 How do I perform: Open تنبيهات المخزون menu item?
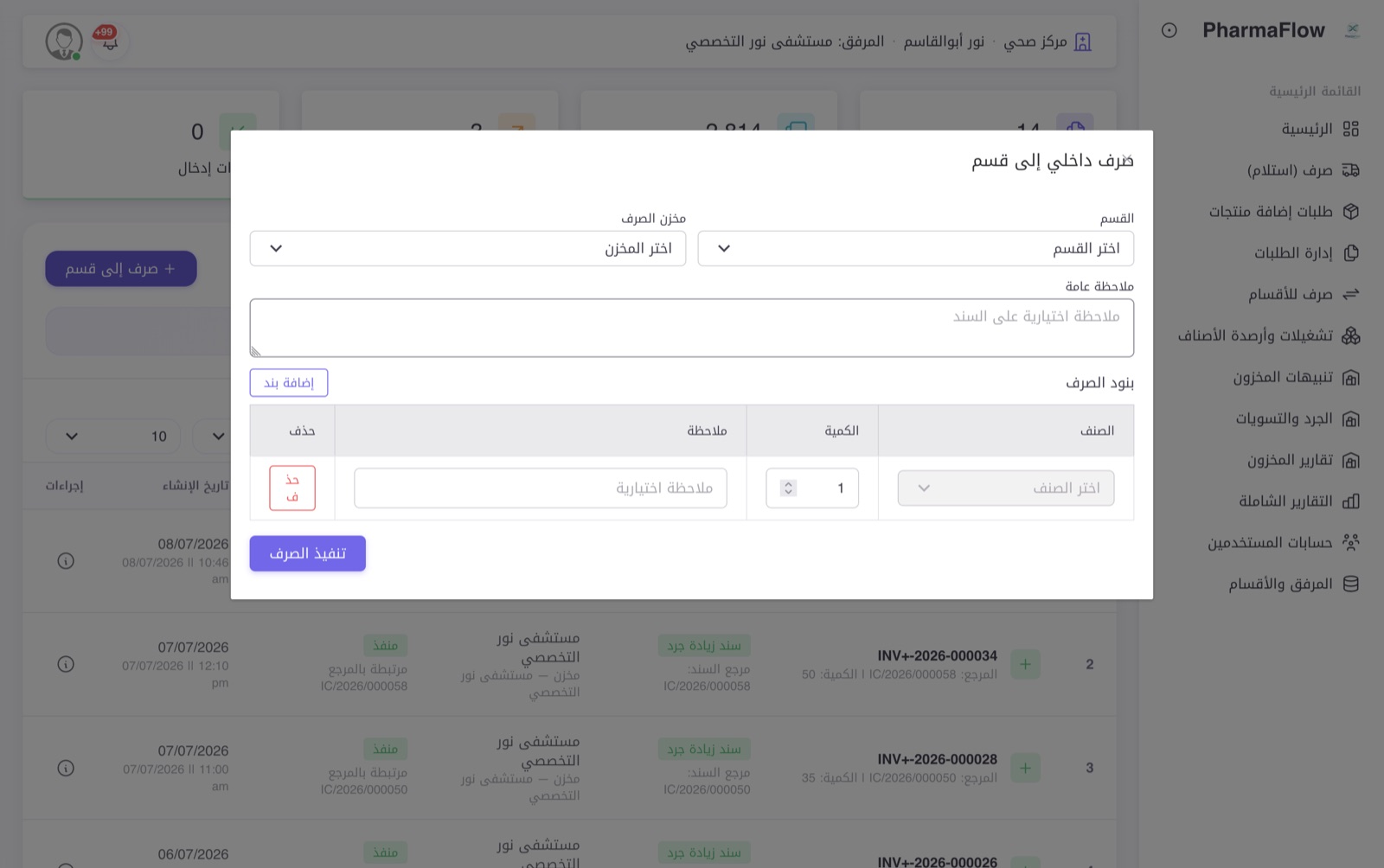tap(1284, 377)
